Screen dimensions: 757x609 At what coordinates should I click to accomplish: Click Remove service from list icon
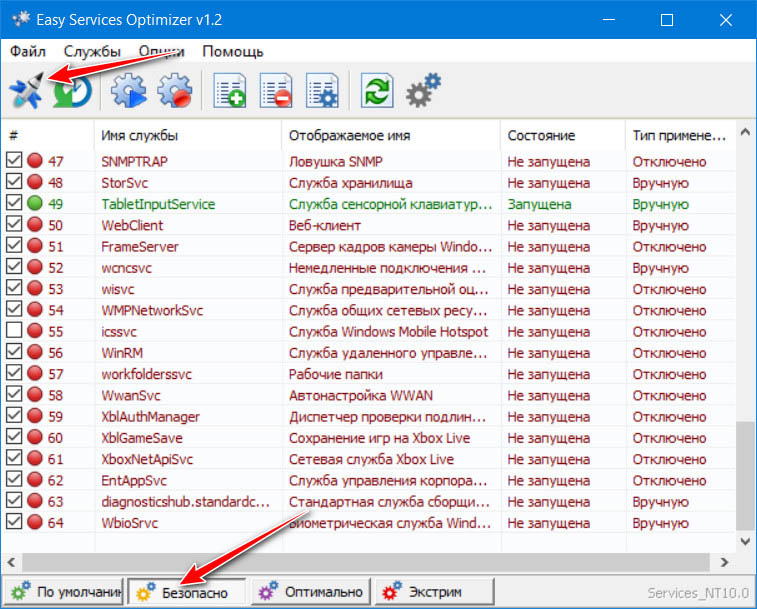[276, 90]
